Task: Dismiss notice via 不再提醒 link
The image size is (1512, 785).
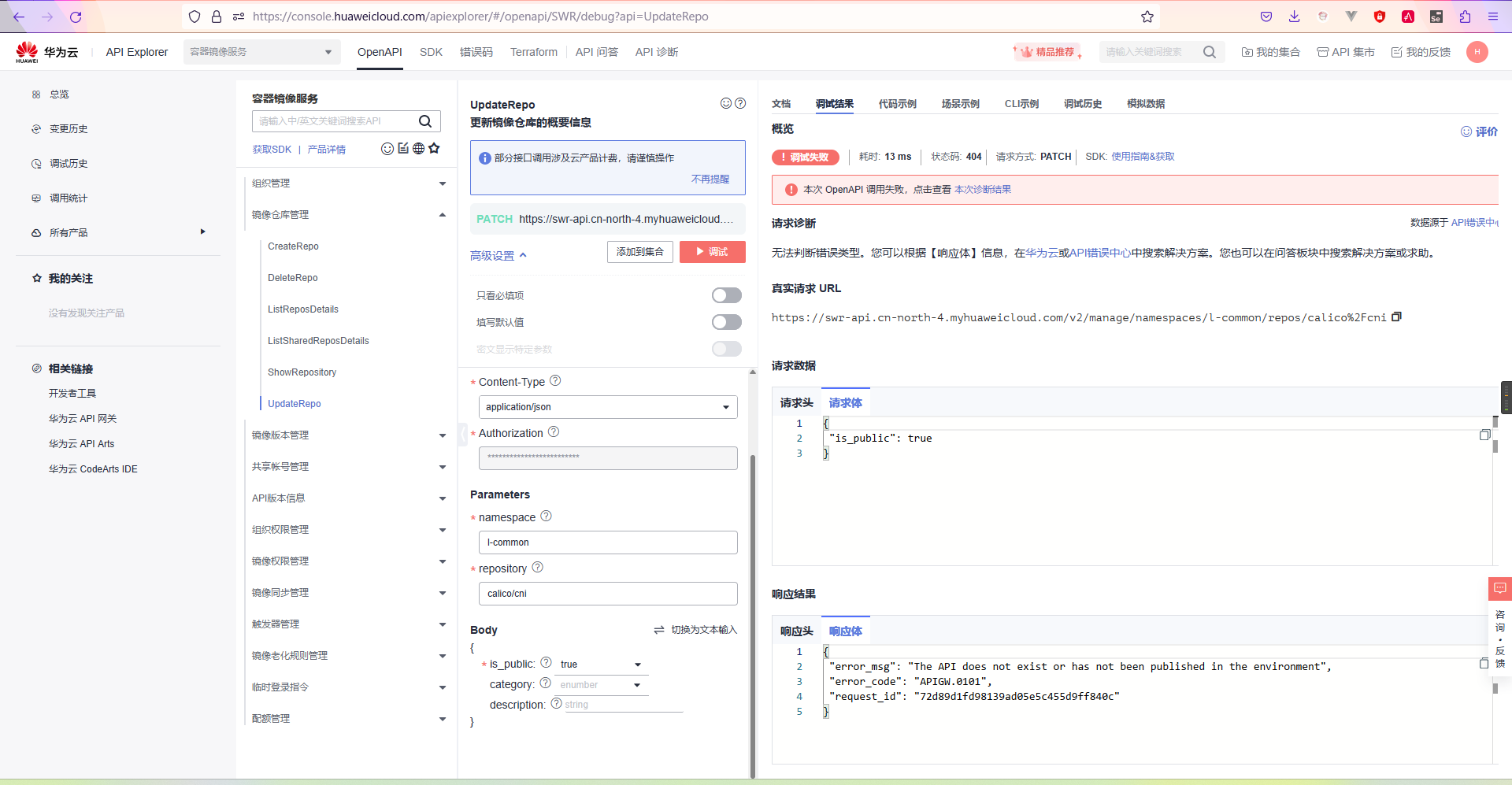Action: coord(710,179)
